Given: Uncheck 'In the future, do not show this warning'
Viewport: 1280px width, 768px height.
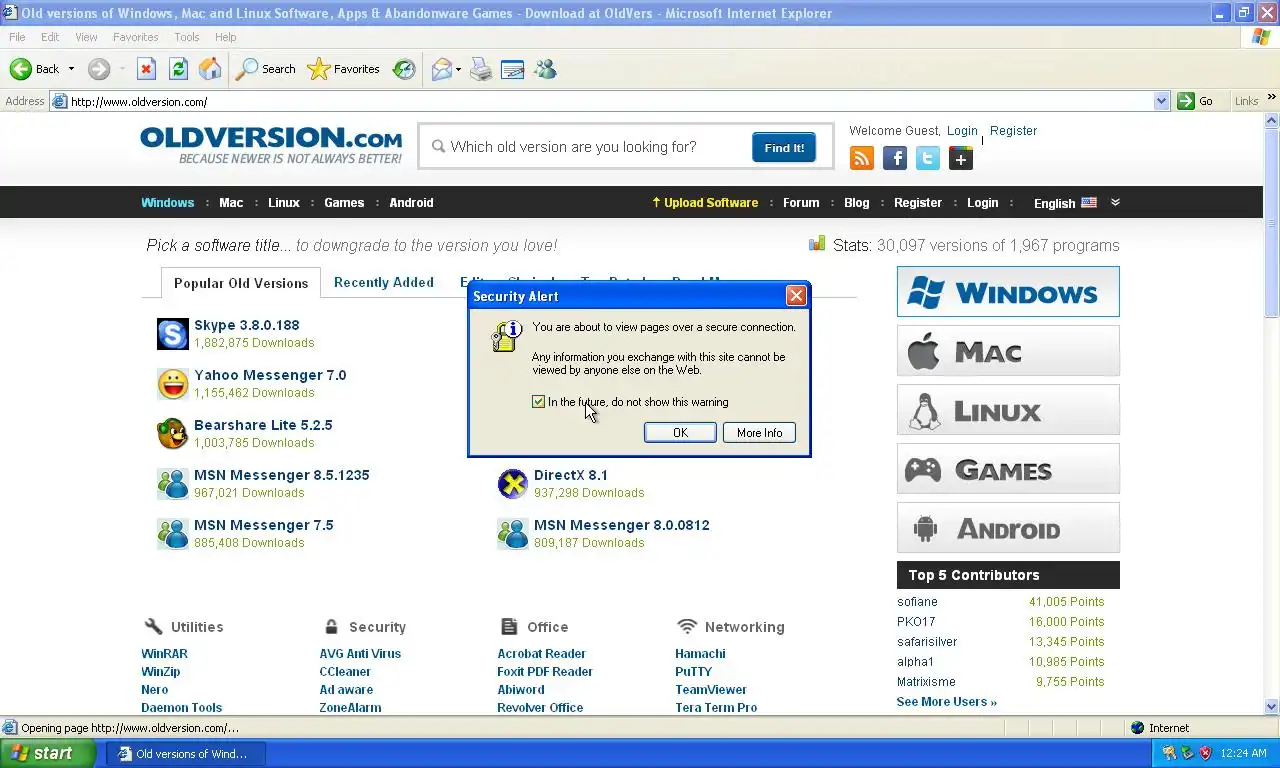Looking at the screenshot, I should [x=539, y=402].
